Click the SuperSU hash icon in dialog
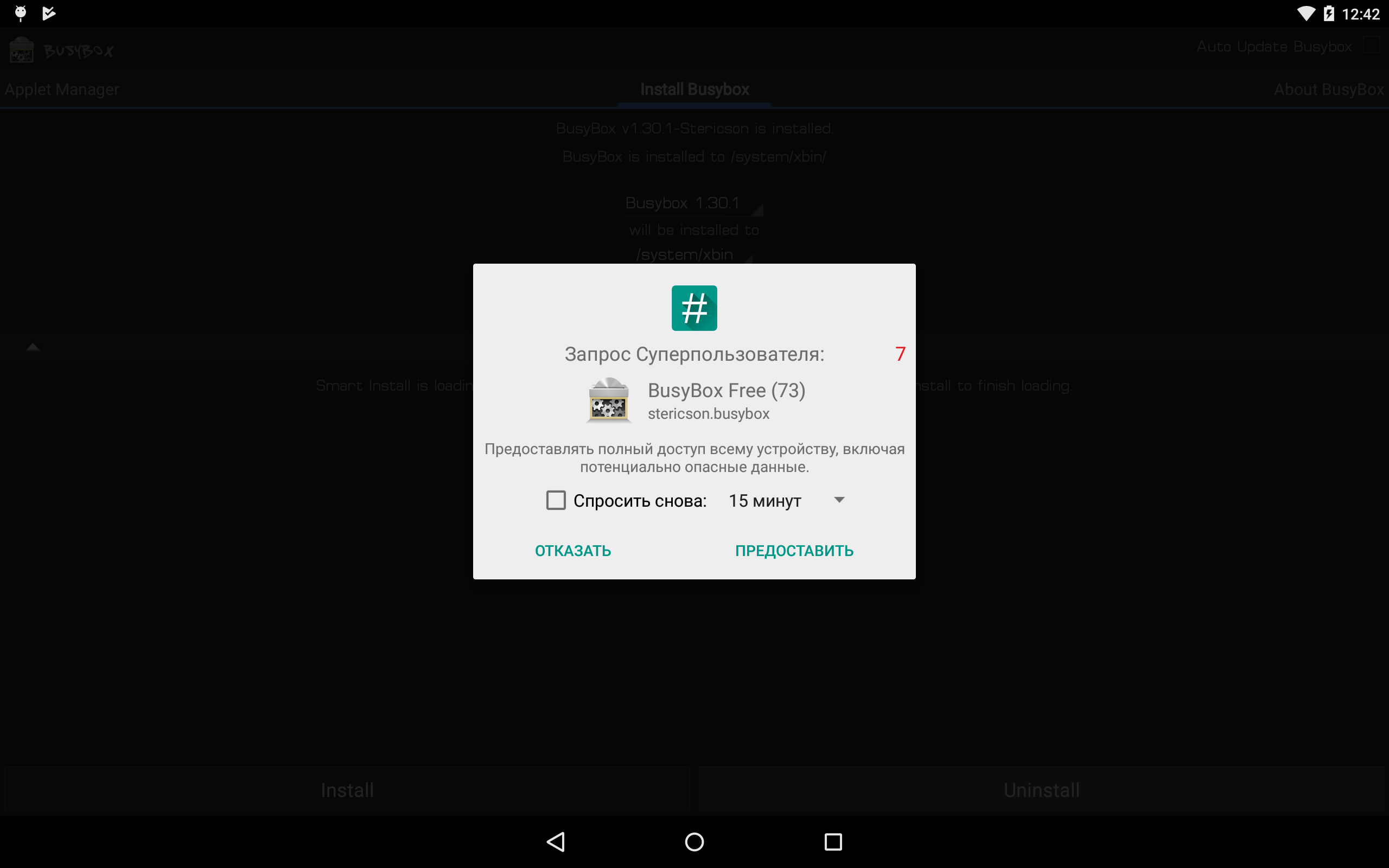 coord(694,308)
